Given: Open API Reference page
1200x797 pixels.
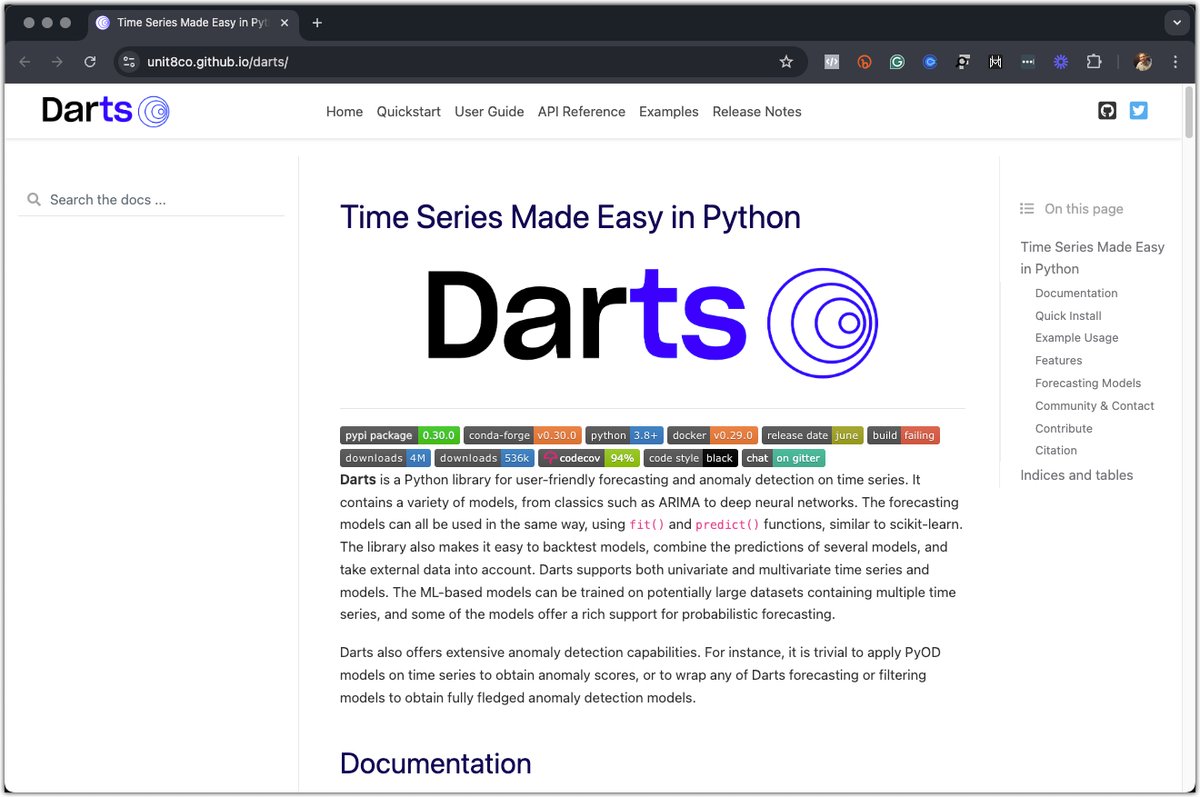Looking at the screenshot, I should [581, 112].
